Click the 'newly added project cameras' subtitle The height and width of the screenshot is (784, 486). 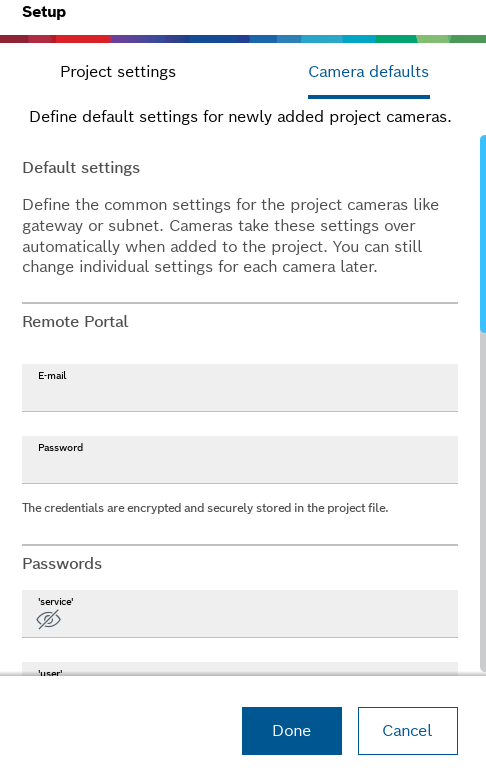(240, 117)
